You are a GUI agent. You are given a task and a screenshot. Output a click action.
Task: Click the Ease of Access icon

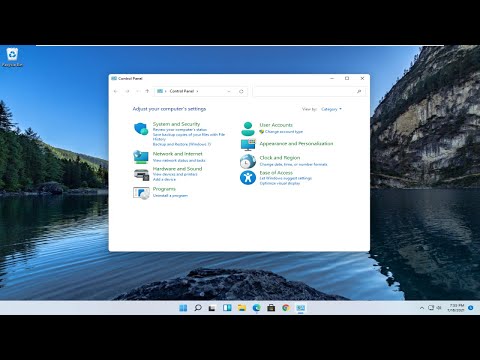[x=248, y=178]
